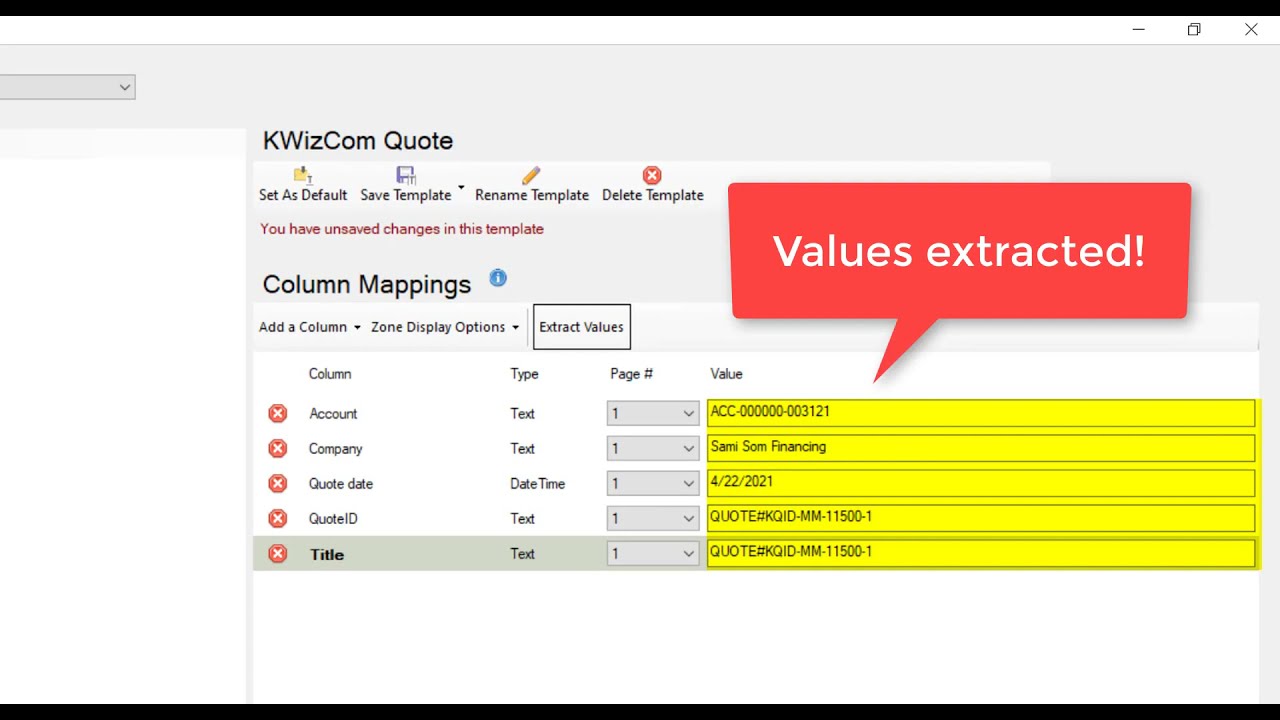Viewport: 1280px width, 720px height.
Task: Click the Rename Template pencil icon
Action: click(531, 175)
